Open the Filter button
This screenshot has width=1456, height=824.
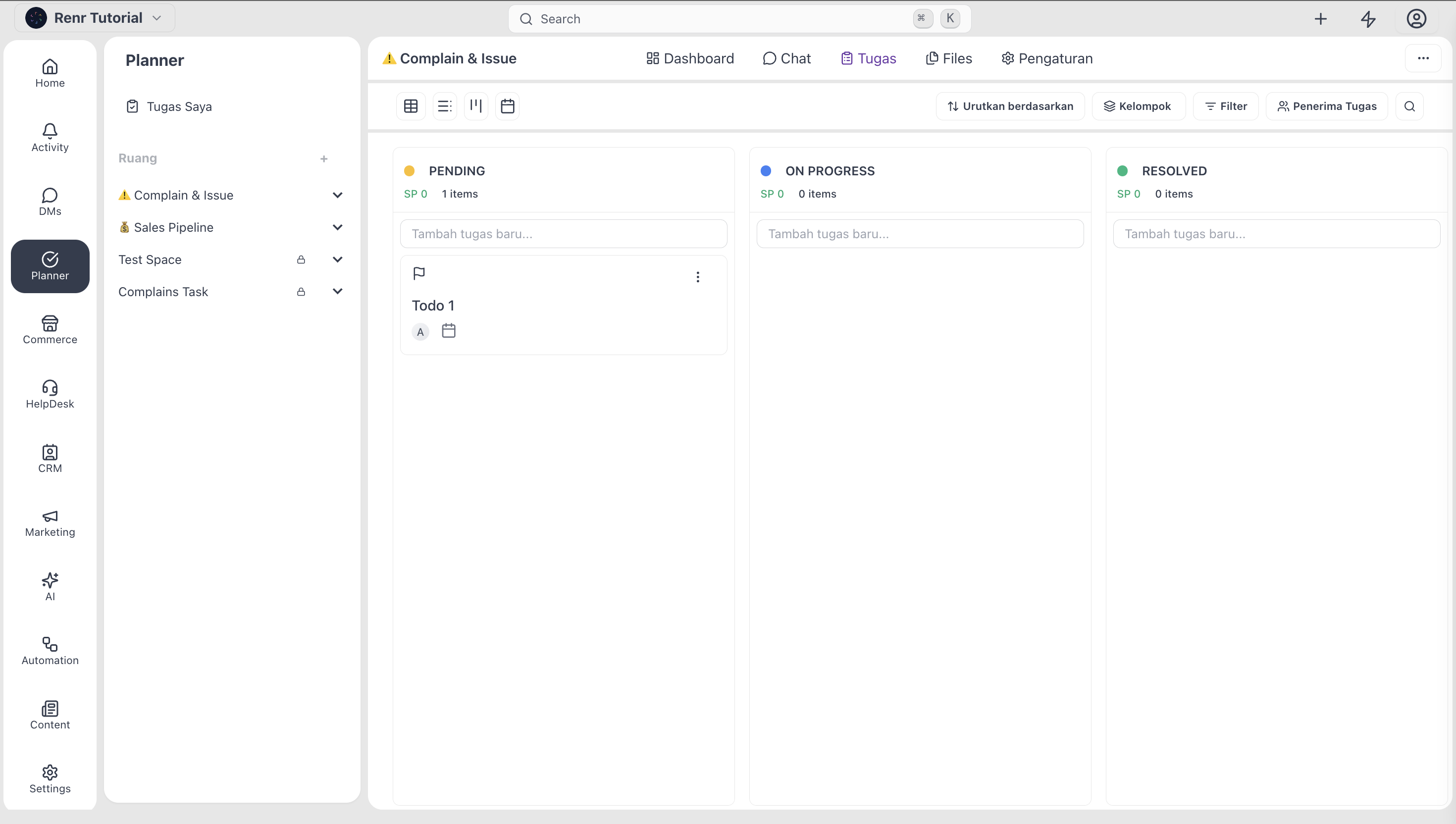[x=1226, y=106]
